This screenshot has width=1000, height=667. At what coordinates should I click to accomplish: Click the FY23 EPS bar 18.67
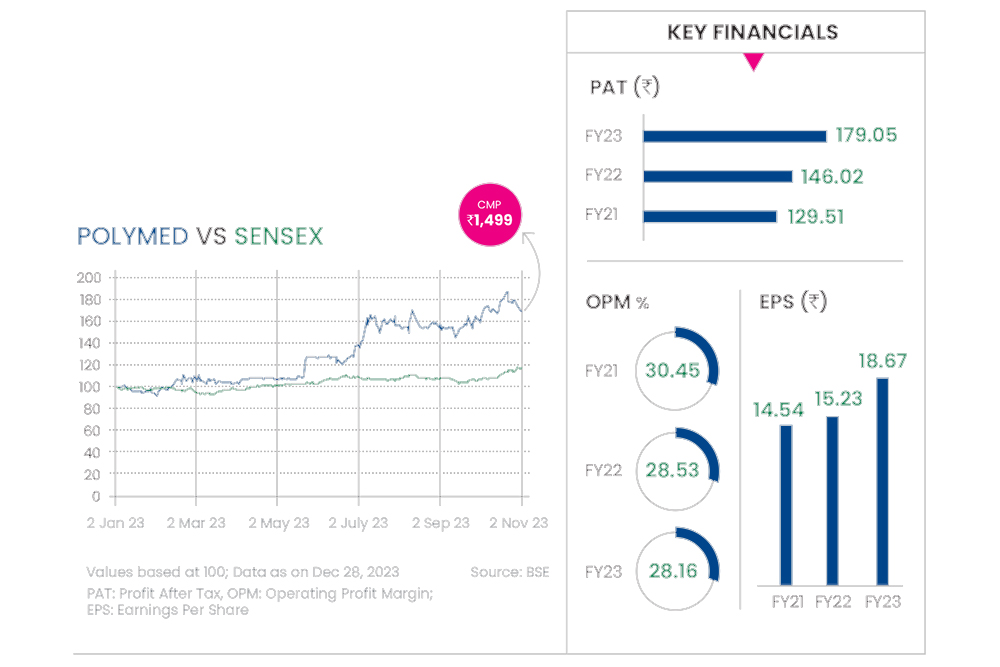click(882, 480)
